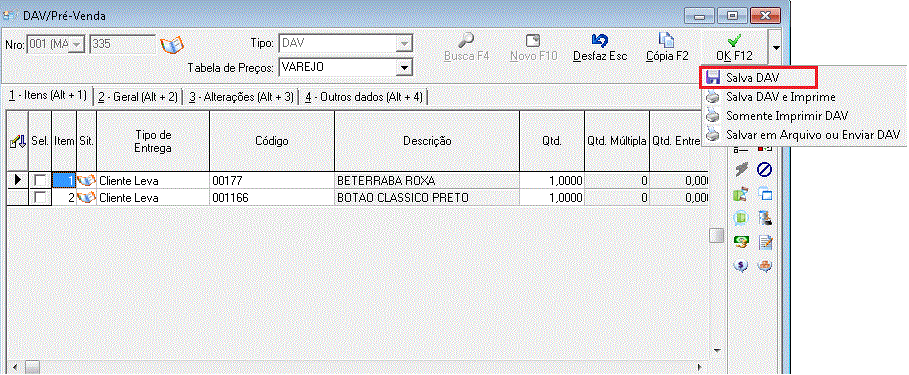Click the green money bill icon

coord(741,242)
